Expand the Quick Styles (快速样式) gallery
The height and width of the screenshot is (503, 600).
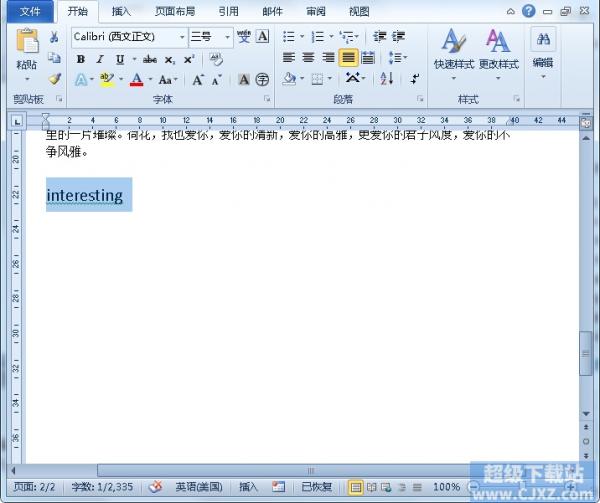coord(453,50)
